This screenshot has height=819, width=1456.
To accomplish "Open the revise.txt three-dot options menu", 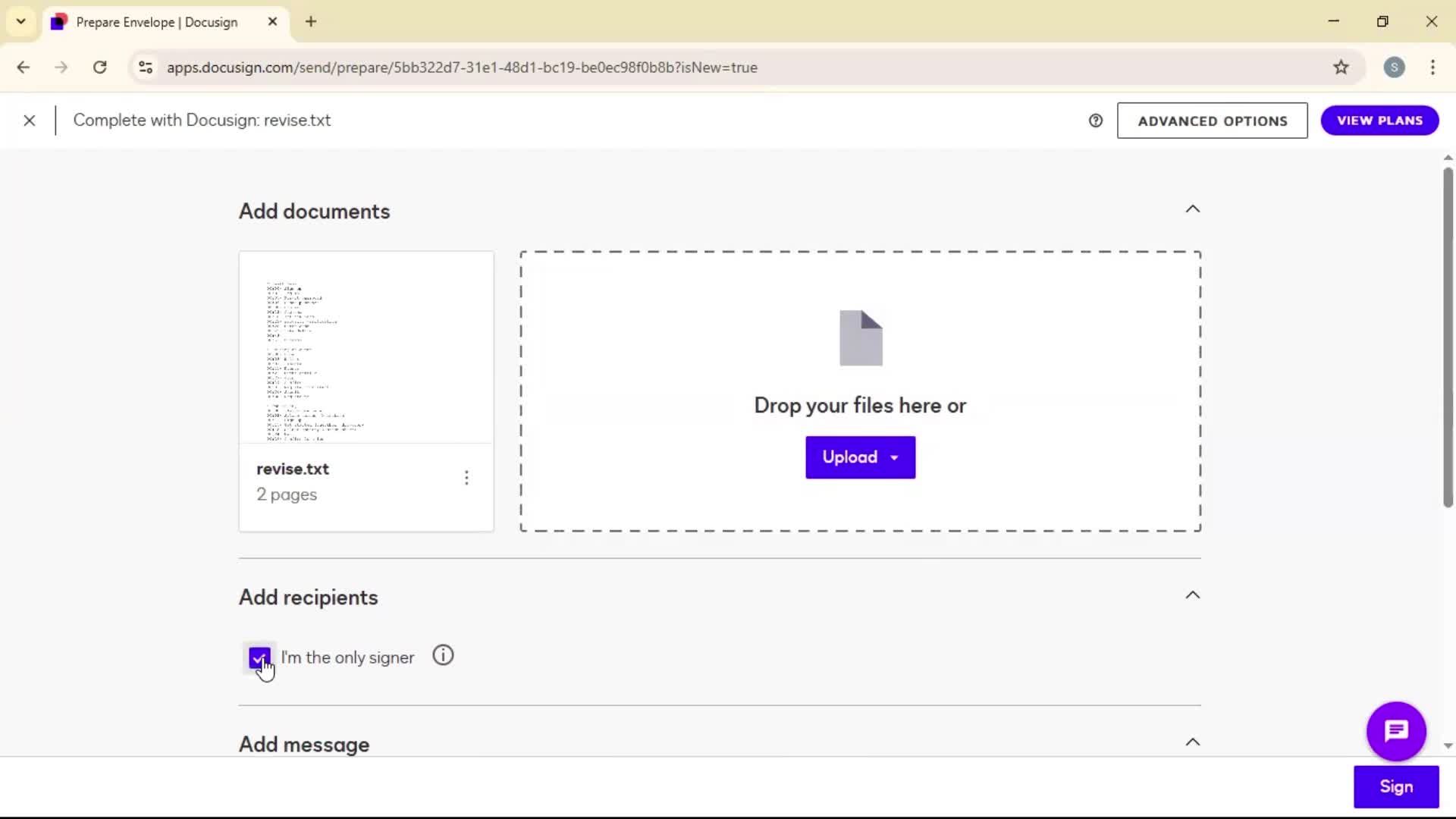I will tap(466, 478).
